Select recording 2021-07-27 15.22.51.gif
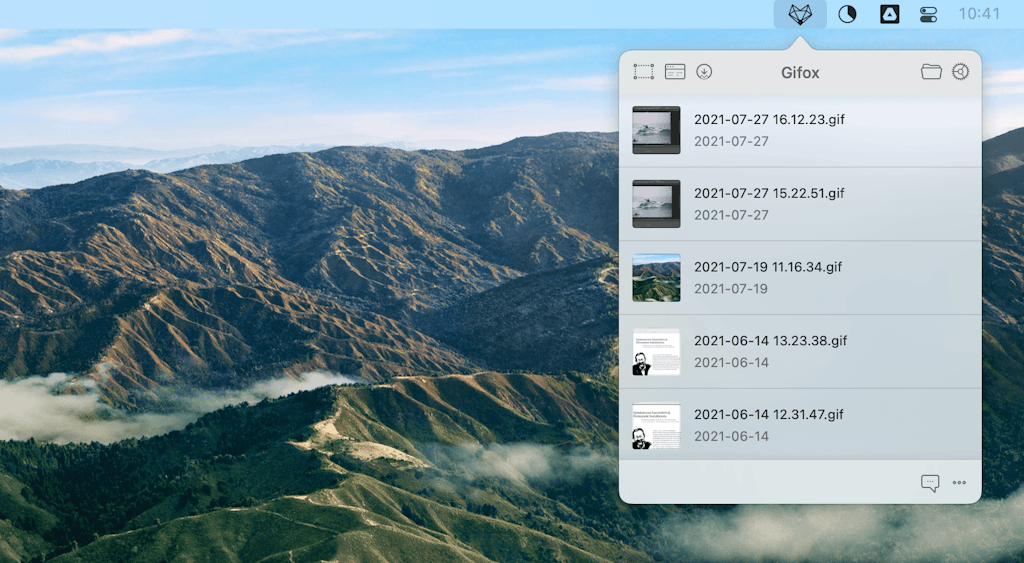This screenshot has width=1024, height=563. [x=769, y=193]
